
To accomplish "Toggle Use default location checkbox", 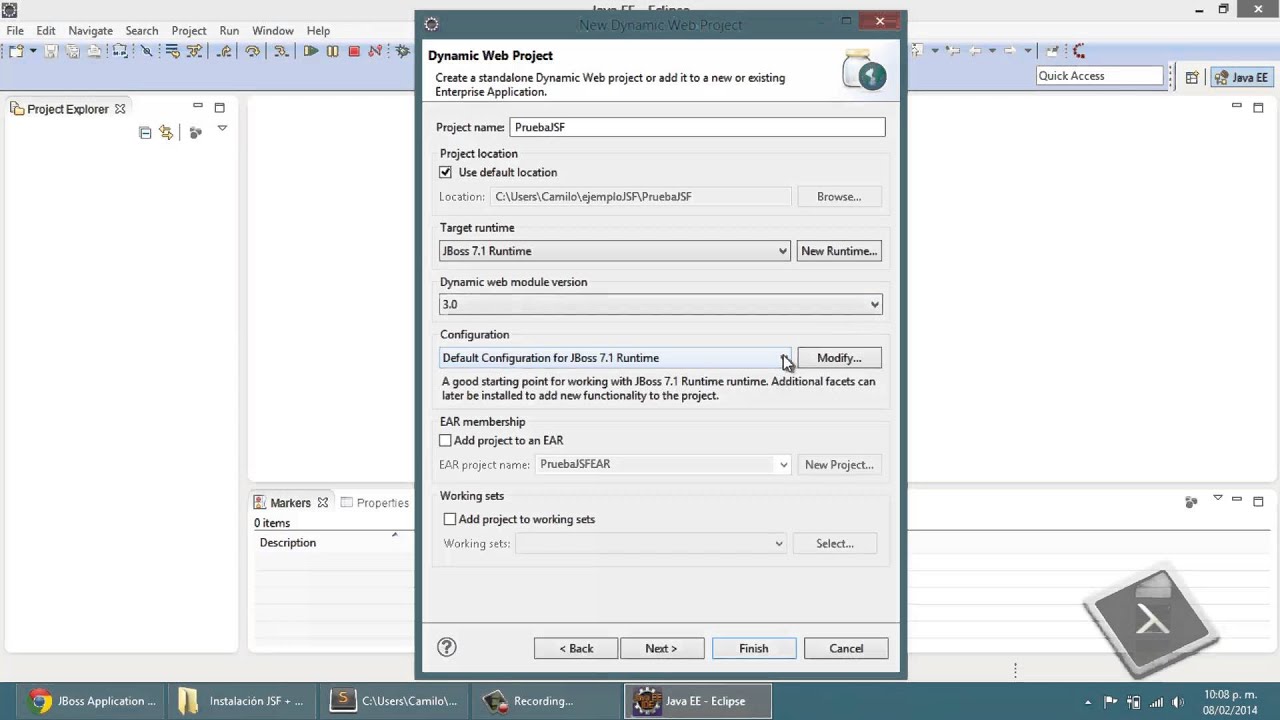I will (x=445, y=172).
